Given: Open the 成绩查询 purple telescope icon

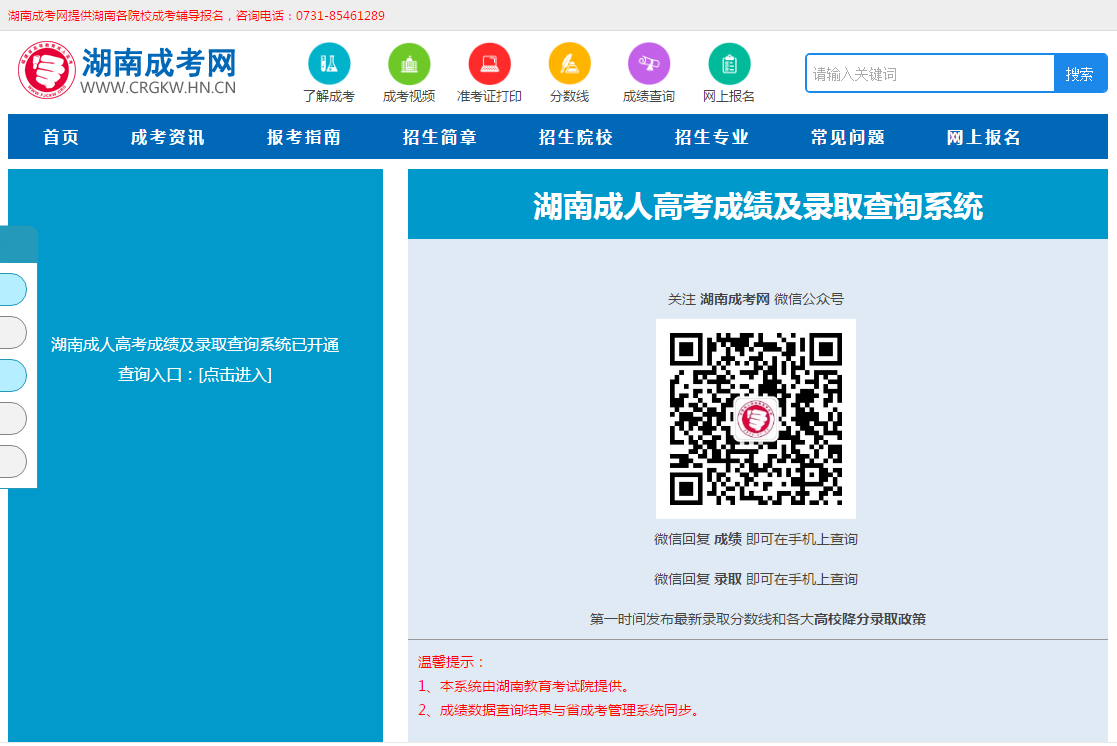Looking at the screenshot, I should click(x=649, y=63).
